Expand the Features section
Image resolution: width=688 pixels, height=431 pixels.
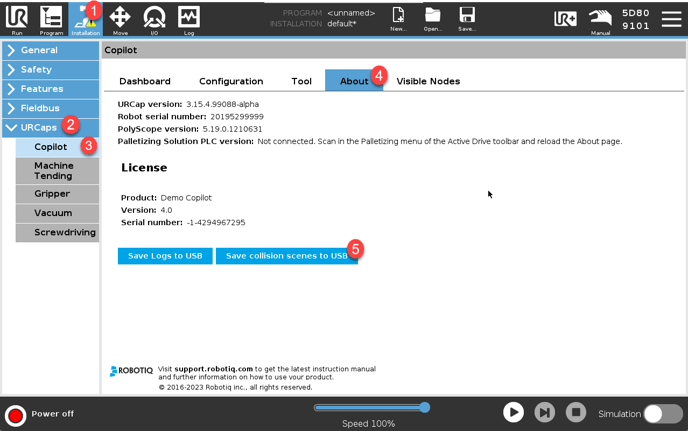coord(50,89)
